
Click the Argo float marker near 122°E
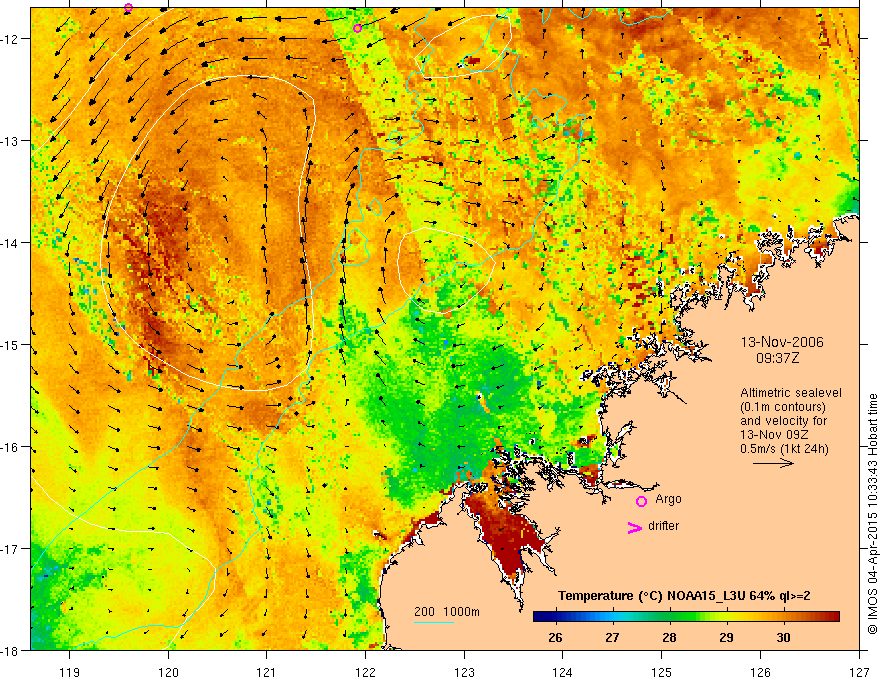coord(358,28)
